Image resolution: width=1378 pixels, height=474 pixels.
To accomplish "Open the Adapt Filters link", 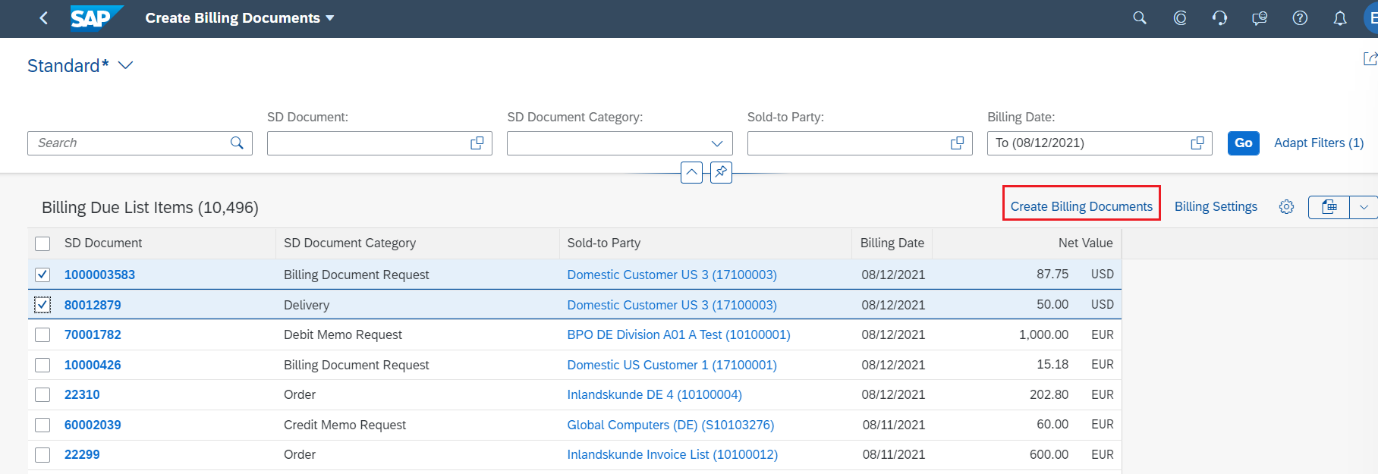I will (x=1318, y=143).
